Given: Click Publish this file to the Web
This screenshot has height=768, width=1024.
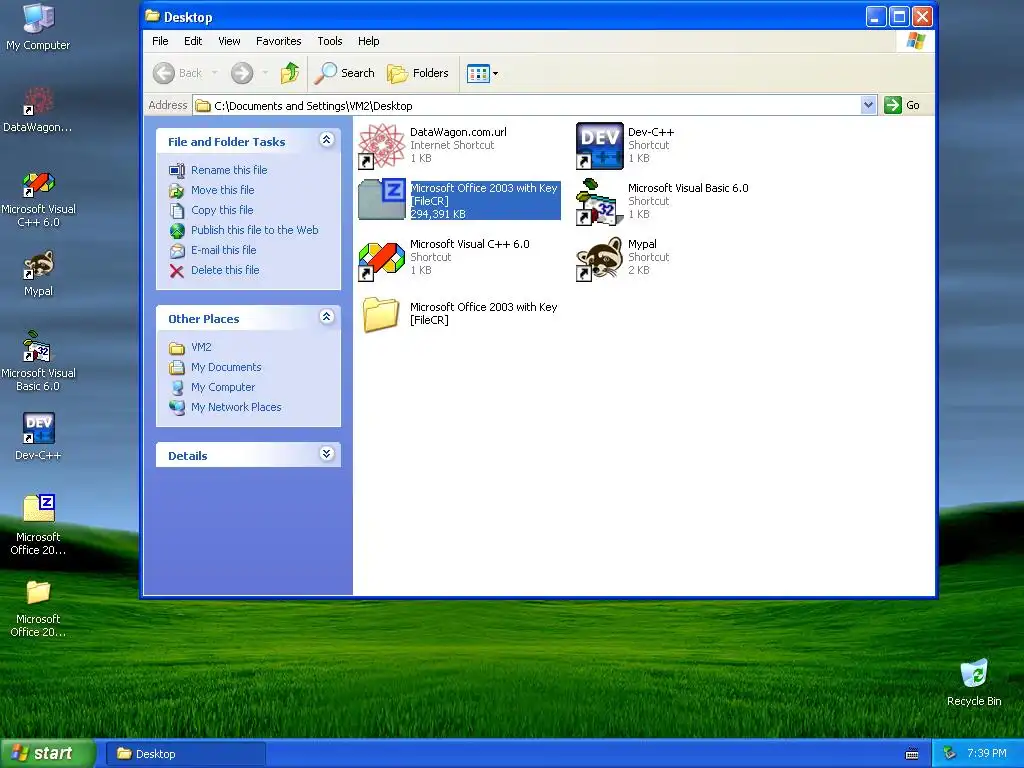Looking at the screenshot, I should (255, 230).
